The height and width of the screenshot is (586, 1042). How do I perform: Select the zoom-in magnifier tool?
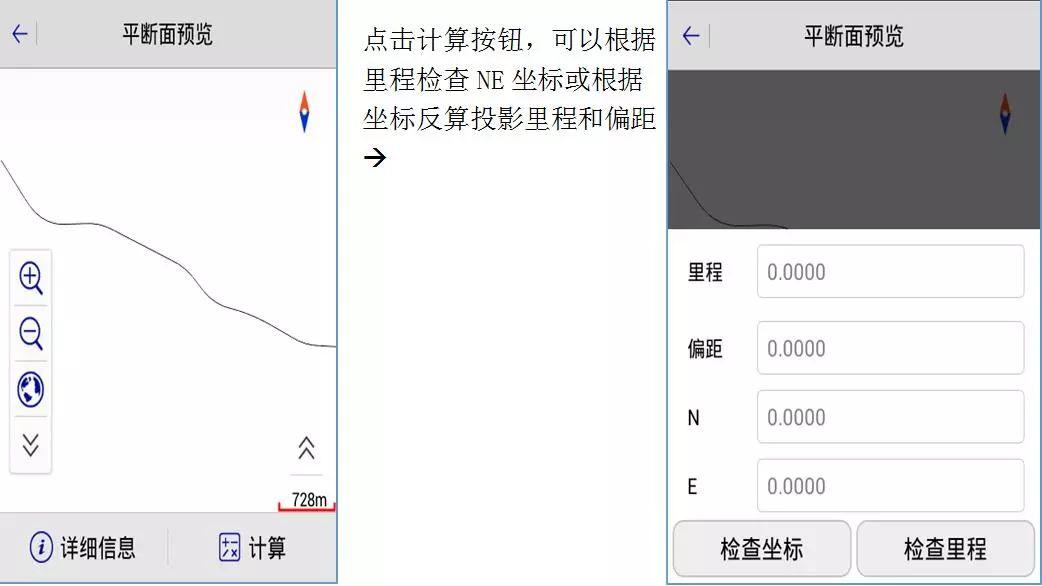[30, 279]
